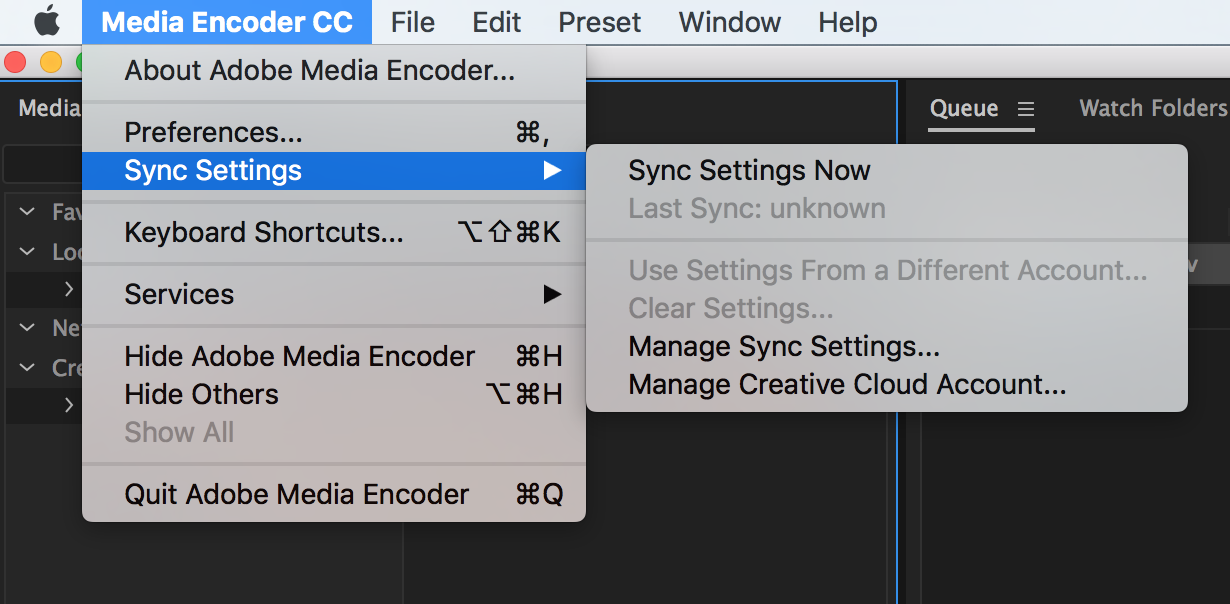Open Preferences from the menu
The height and width of the screenshot is (604, 1230).
[x=213, y=132]
